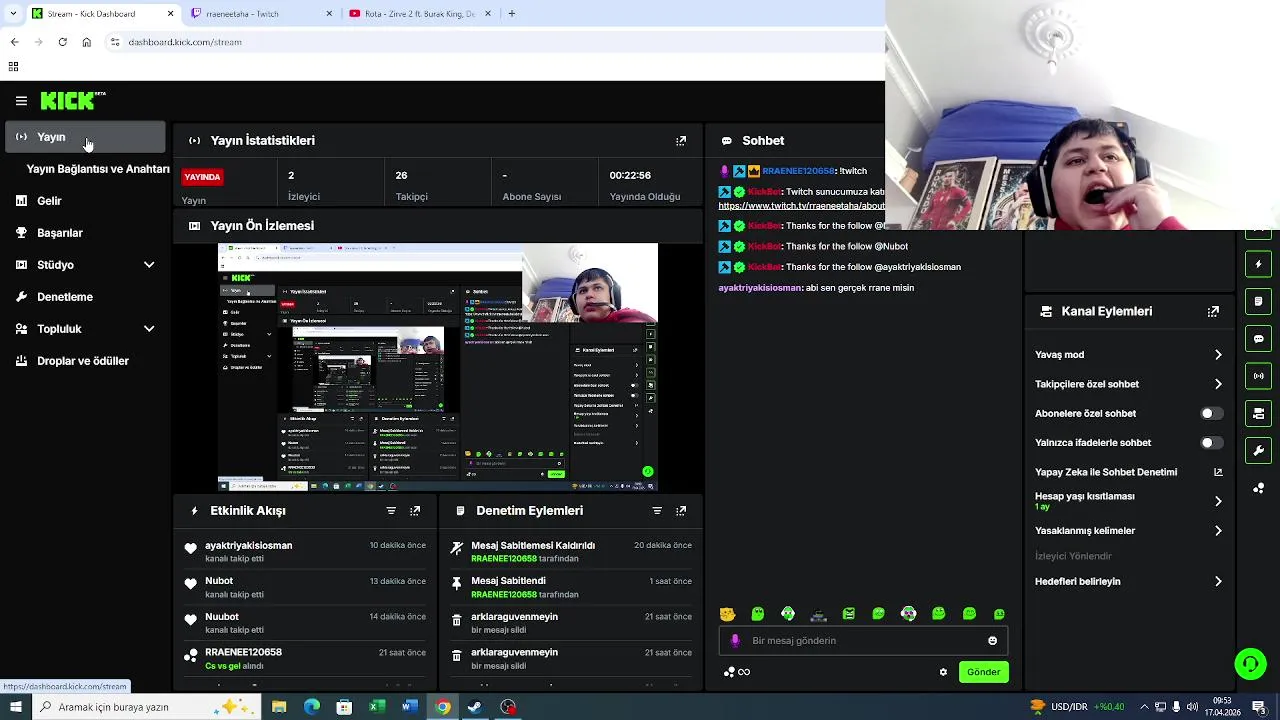Image resolution: width=1280 pixels, height=720 pixels.
Task: Open Yapay Zeka ile Sohbet Denetimi link
Action: (x=1128, y=472)
